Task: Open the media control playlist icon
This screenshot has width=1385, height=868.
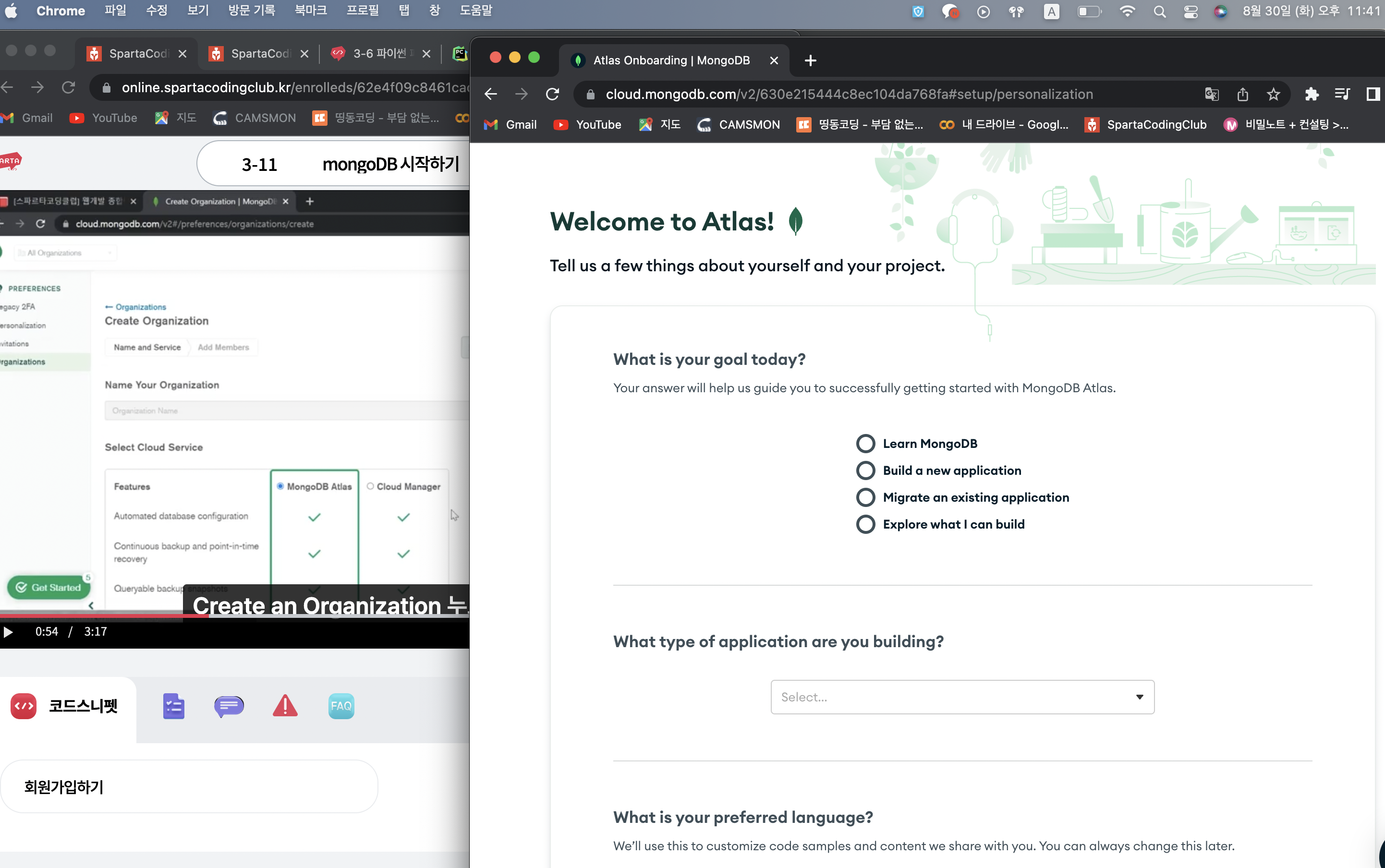Action: 1342,94
